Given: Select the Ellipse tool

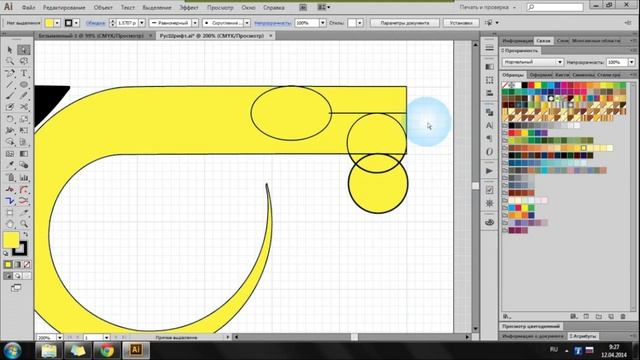Looking at the screenshot, I should pyautogui.click(x=24, y=84).
